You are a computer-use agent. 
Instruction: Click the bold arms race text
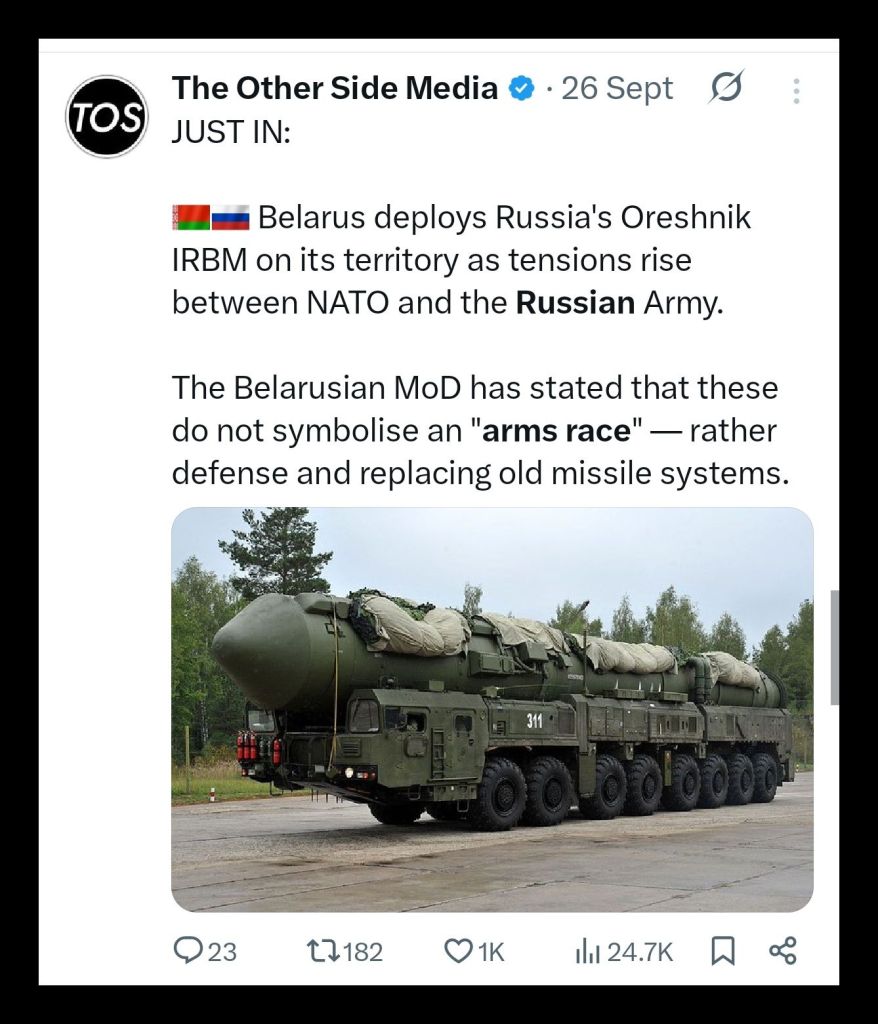[556, 430]
